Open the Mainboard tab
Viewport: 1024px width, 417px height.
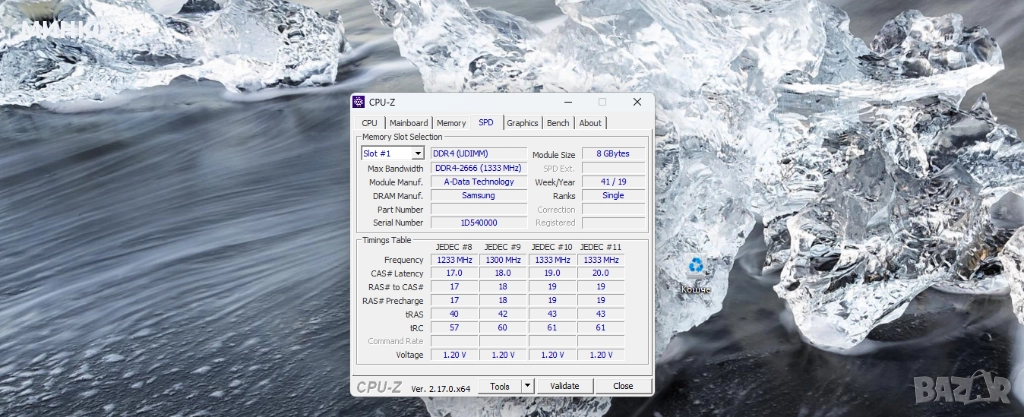[x=409, y=123]
